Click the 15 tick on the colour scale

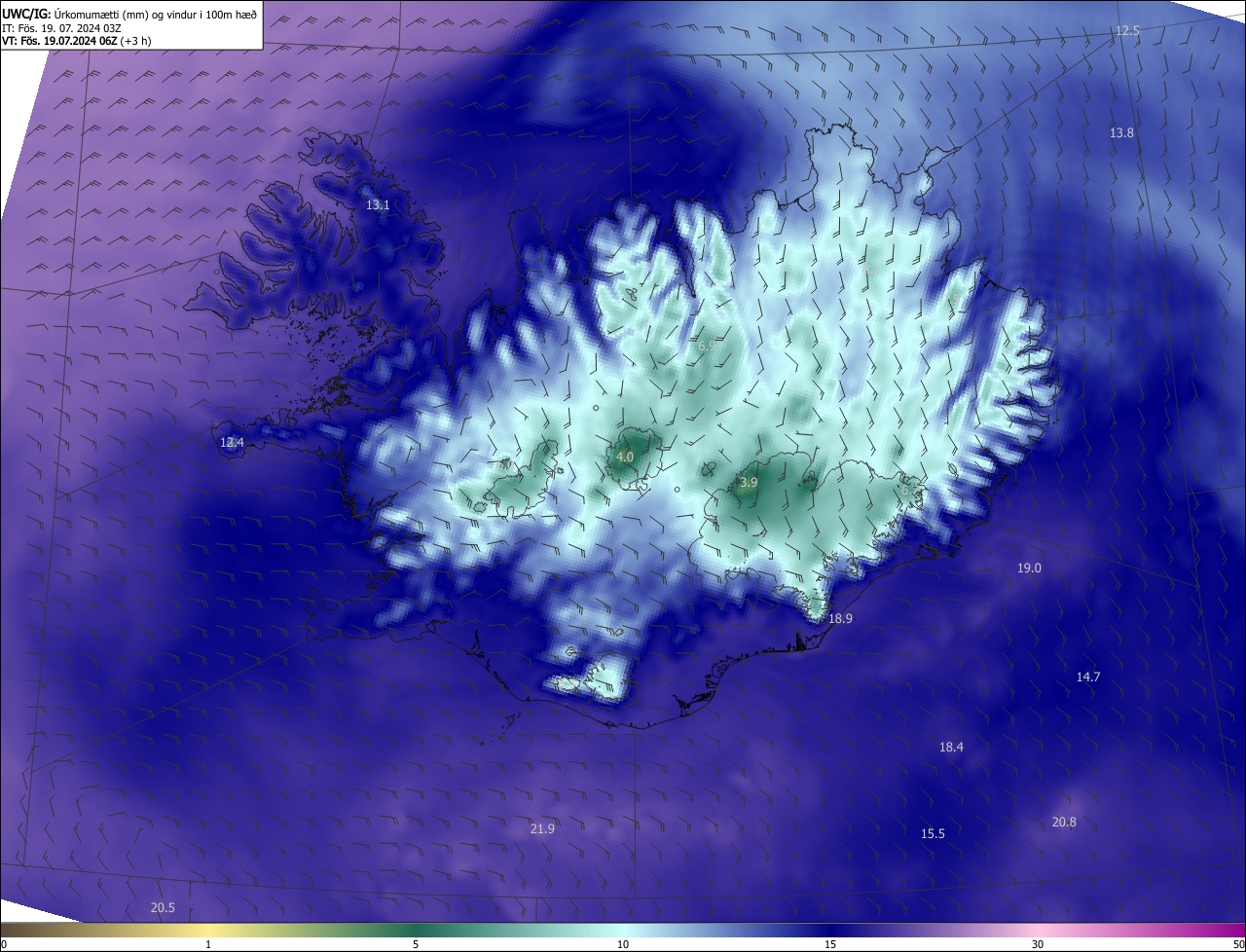point(830,944)
